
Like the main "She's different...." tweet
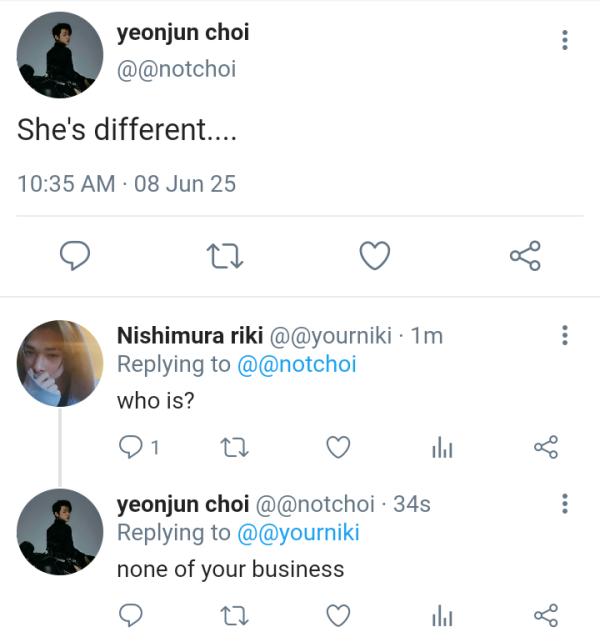pos(374,257)
